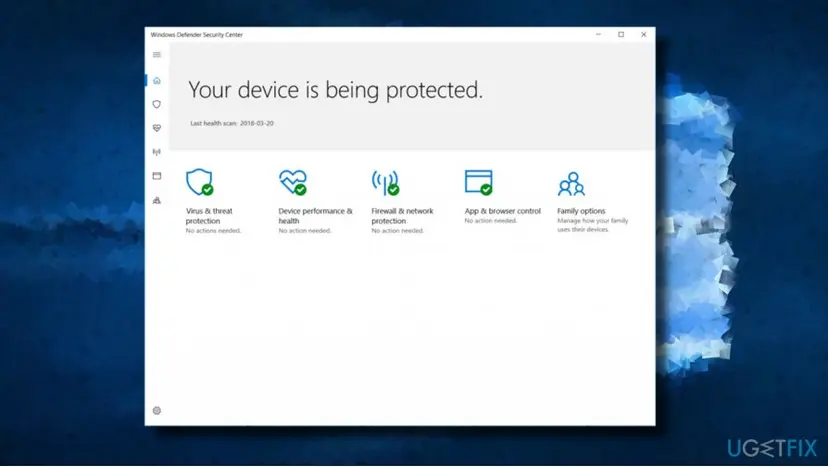Open app browser window icon in sidebar
The width and height of the screenshot is (828, 467).
coord(157,176)
